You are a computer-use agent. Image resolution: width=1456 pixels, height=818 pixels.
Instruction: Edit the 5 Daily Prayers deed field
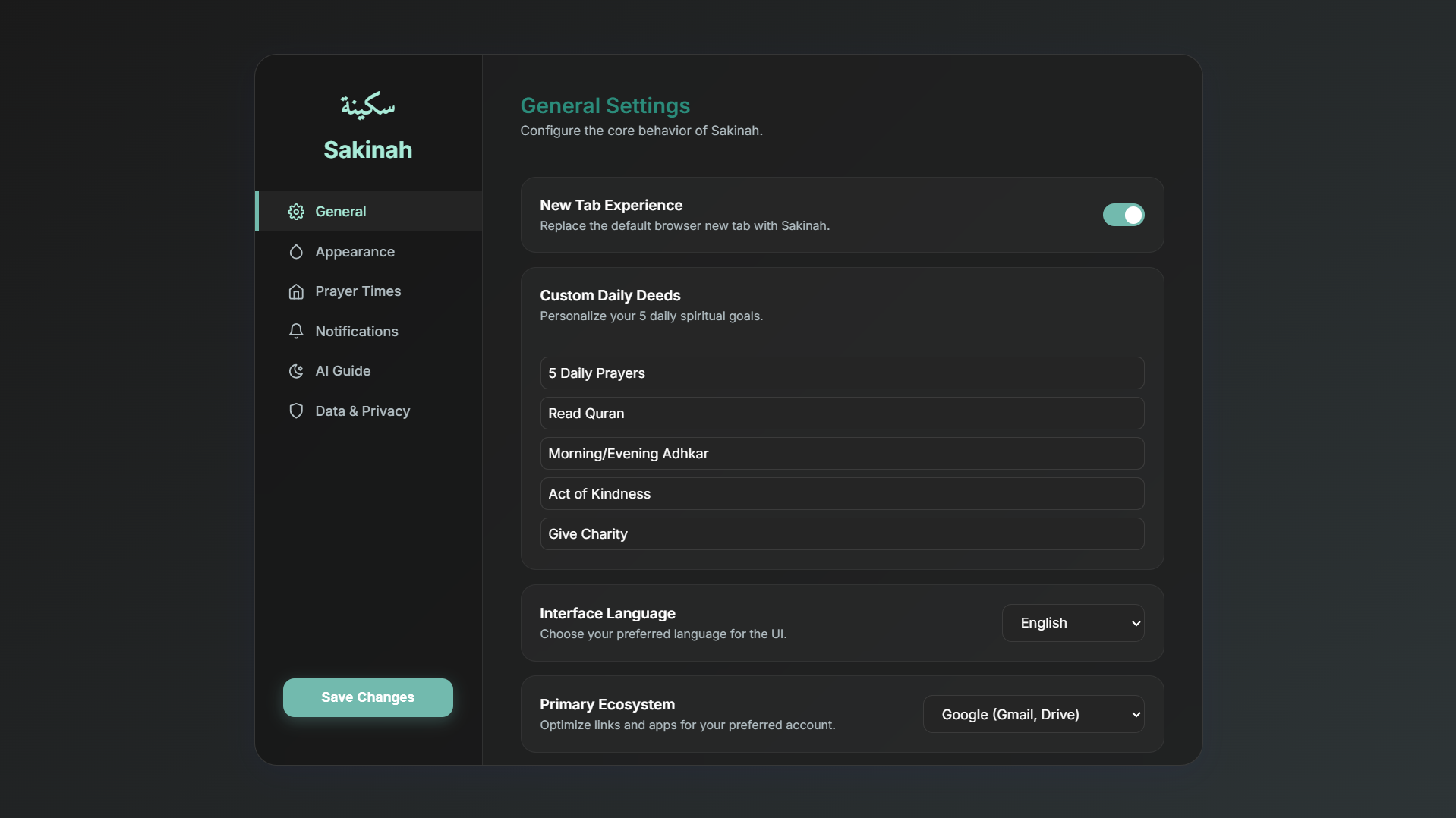point(840,373)
